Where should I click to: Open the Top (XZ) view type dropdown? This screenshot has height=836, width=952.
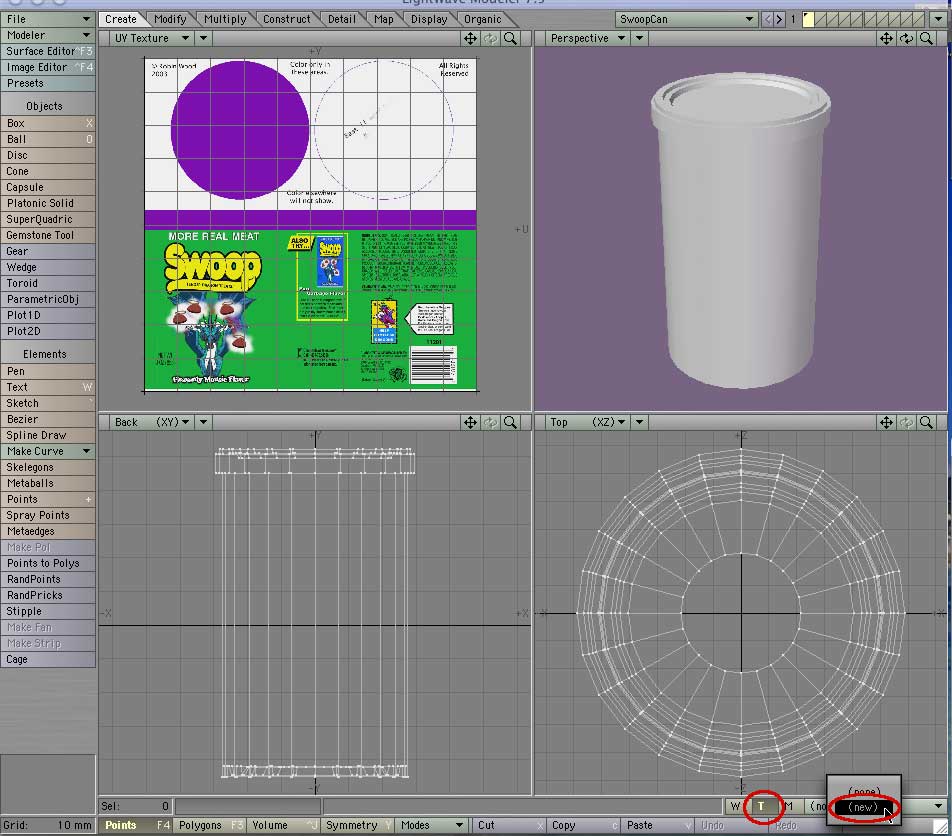click(x=587, y=422)
